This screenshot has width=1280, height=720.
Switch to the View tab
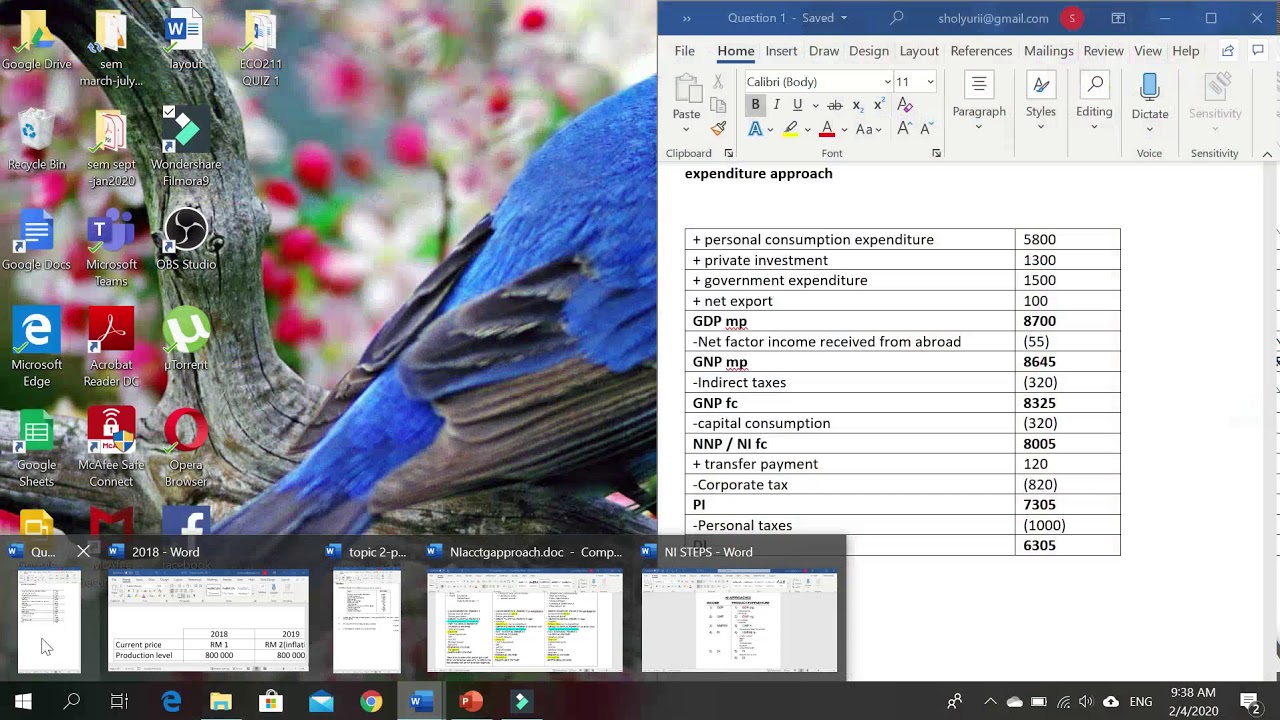(1148, 51)
